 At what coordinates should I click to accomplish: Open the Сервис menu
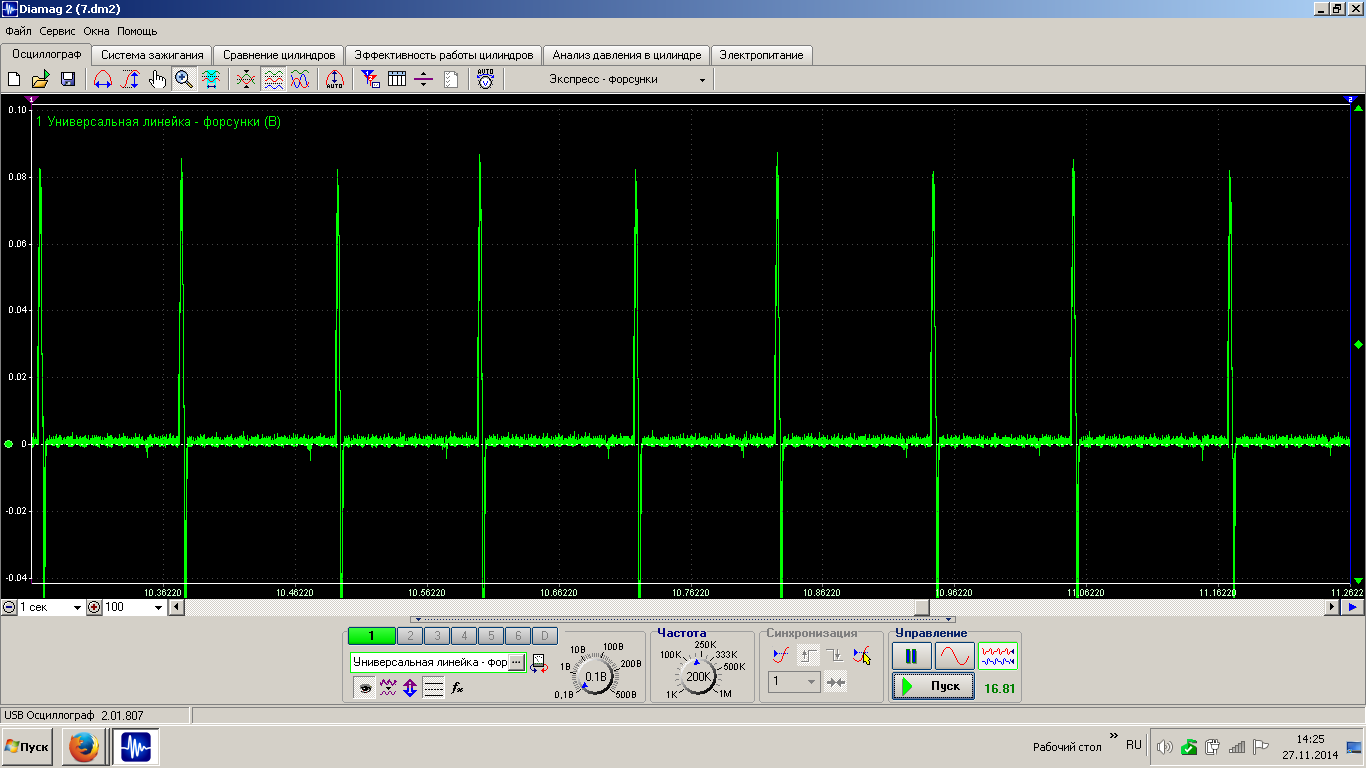(58, 31)
